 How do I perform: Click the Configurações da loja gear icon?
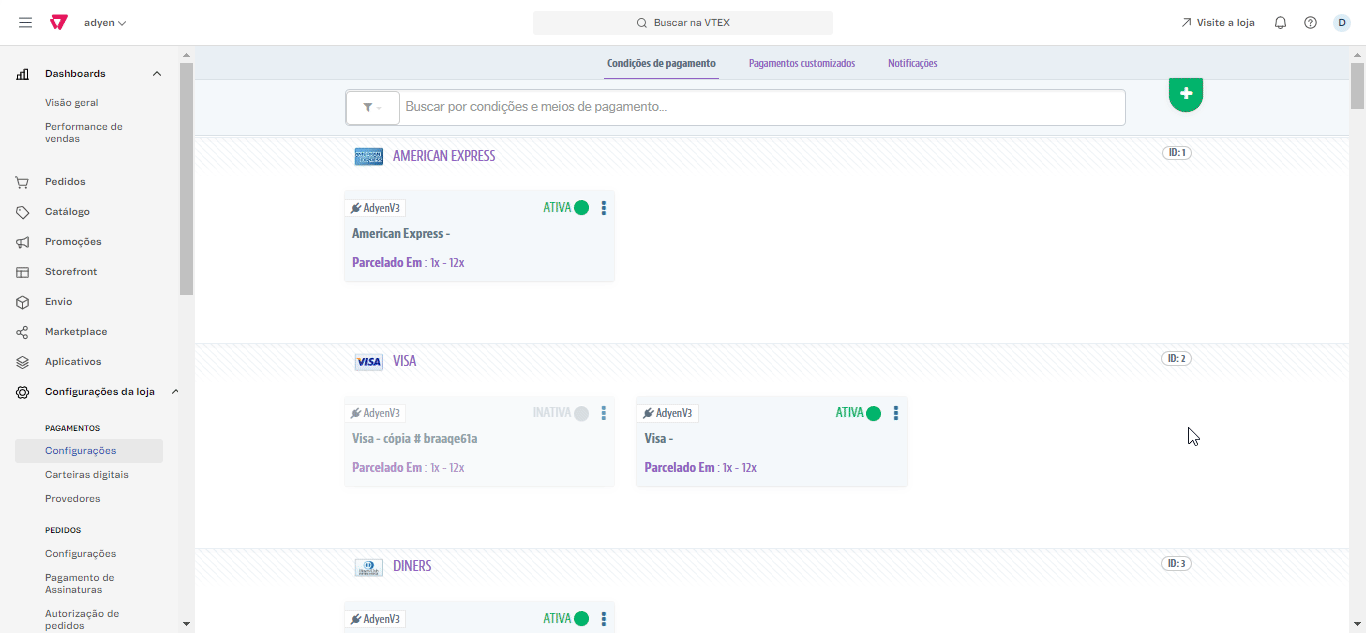22,392
